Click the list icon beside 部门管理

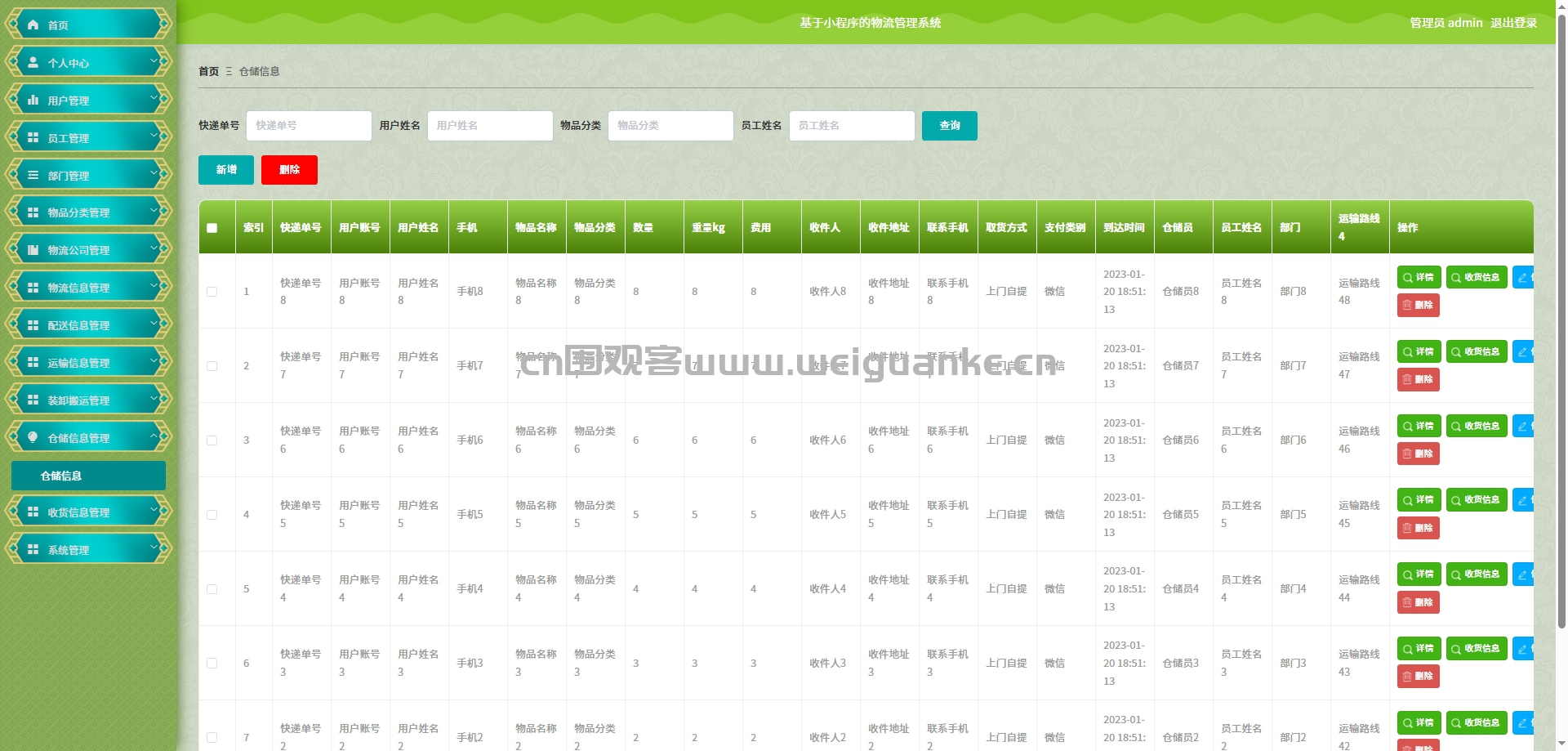(33, 175)
